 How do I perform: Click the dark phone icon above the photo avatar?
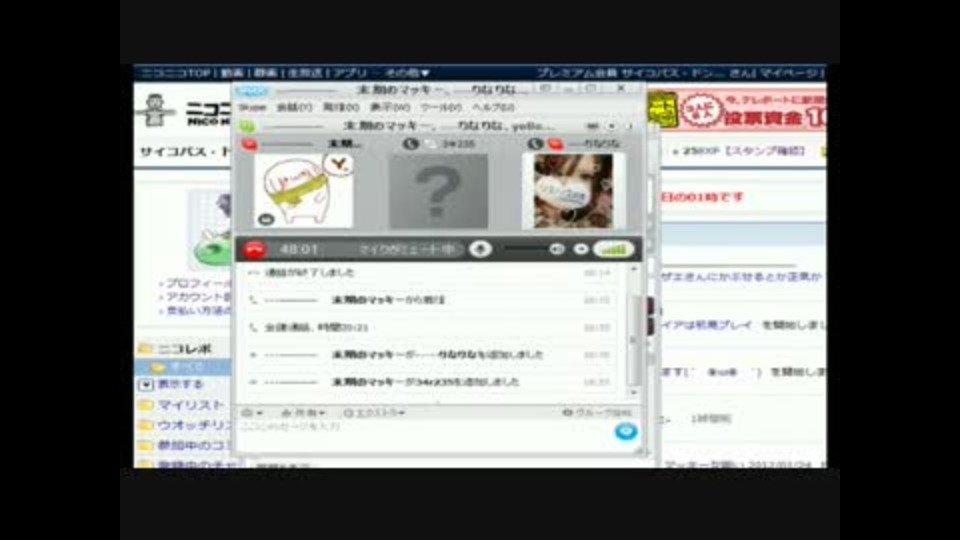[x=535, y=144]
